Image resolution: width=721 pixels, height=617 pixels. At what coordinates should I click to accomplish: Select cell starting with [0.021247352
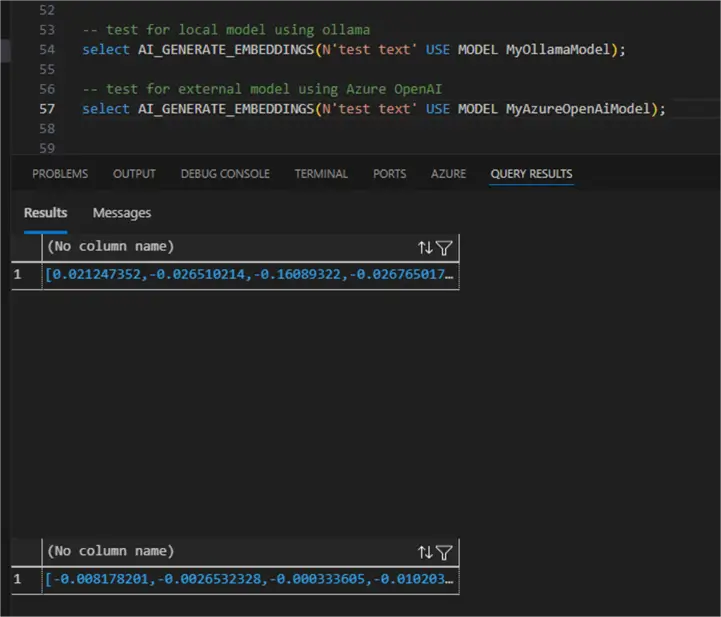[x=250, y=274]
